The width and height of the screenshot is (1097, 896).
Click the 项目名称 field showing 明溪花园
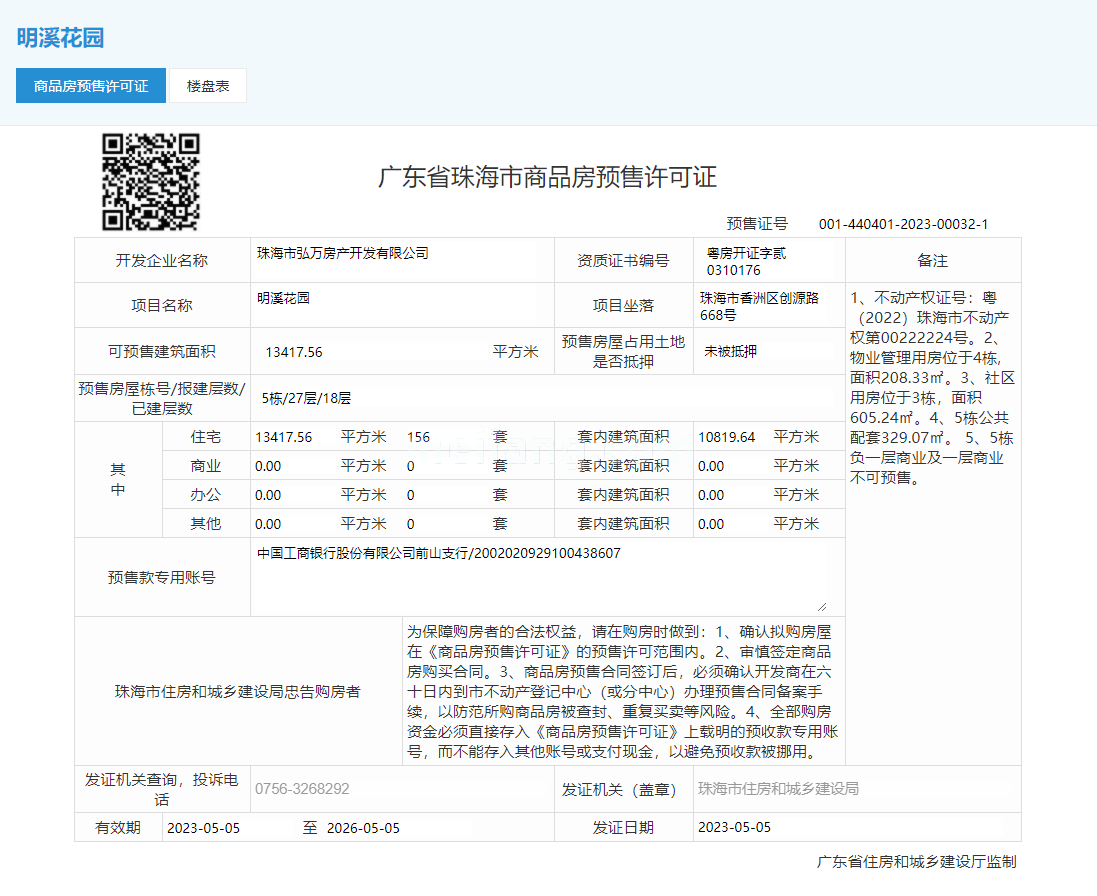point(395,305)
